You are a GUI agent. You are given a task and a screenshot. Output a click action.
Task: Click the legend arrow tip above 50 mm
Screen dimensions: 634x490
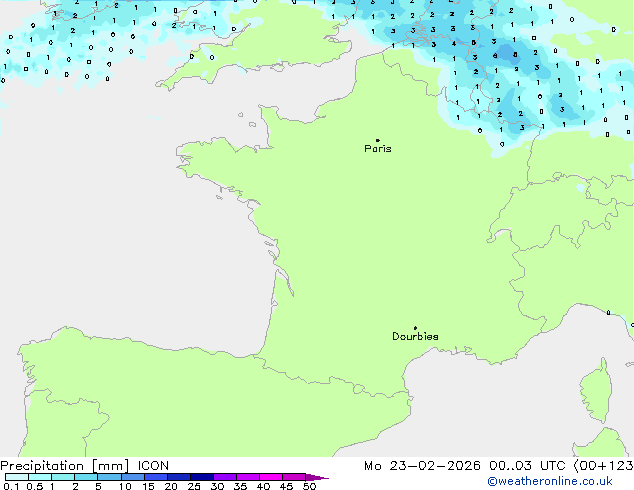pyautogui.click(x=317, y=477)
